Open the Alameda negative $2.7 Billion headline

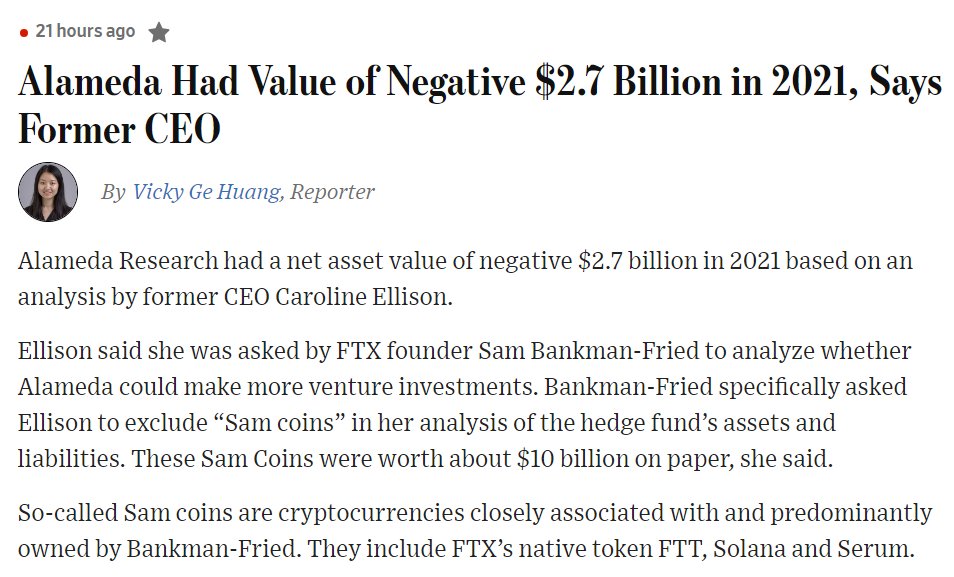pos(479,106)
